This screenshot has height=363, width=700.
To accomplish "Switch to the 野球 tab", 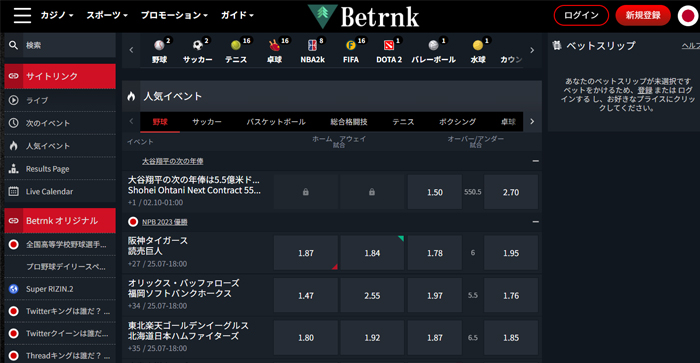I will click(x=160, y=122).
